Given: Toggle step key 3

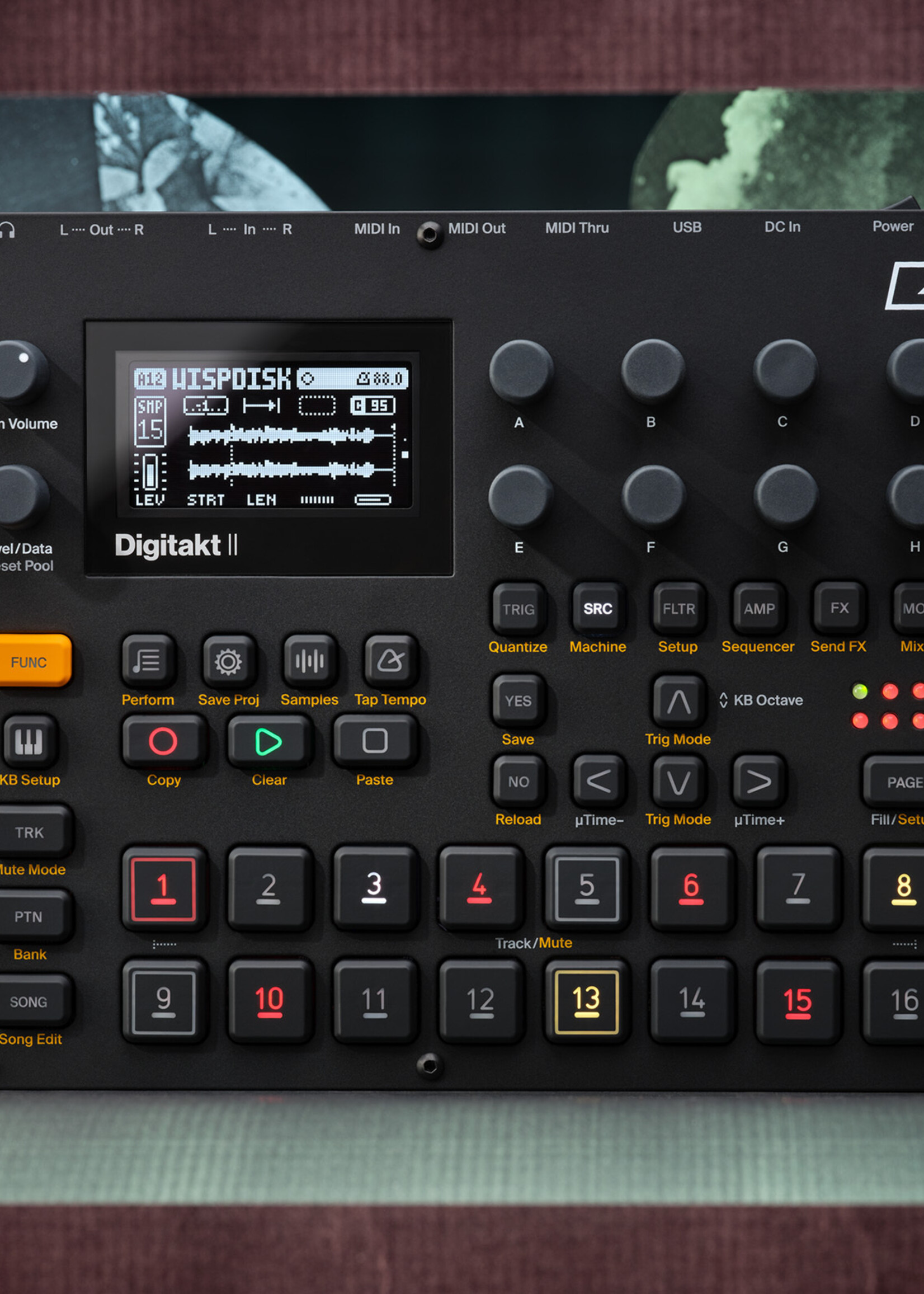Looking at the screenshot, I should [x=374, y=888].
